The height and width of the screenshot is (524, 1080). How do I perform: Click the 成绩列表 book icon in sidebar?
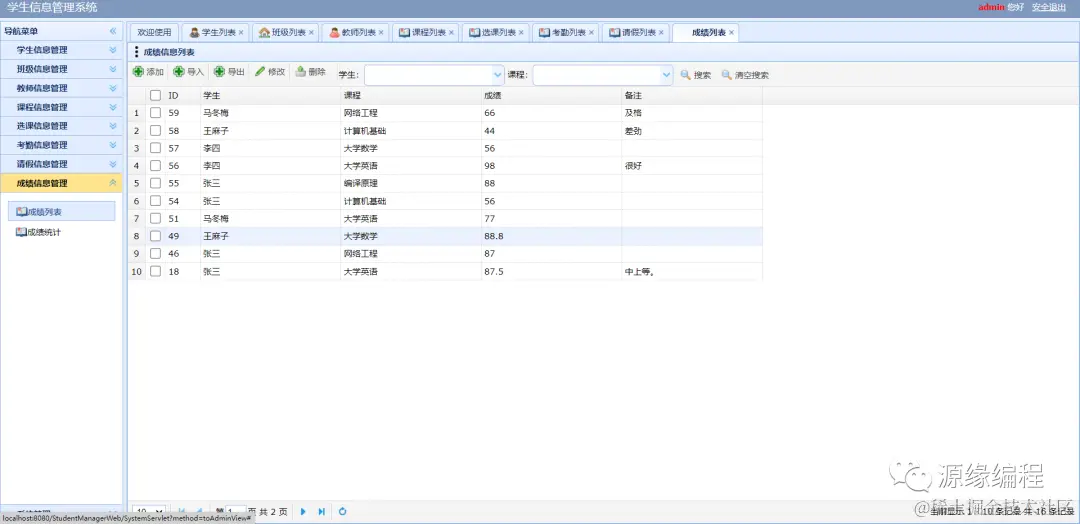coord(21,211)
